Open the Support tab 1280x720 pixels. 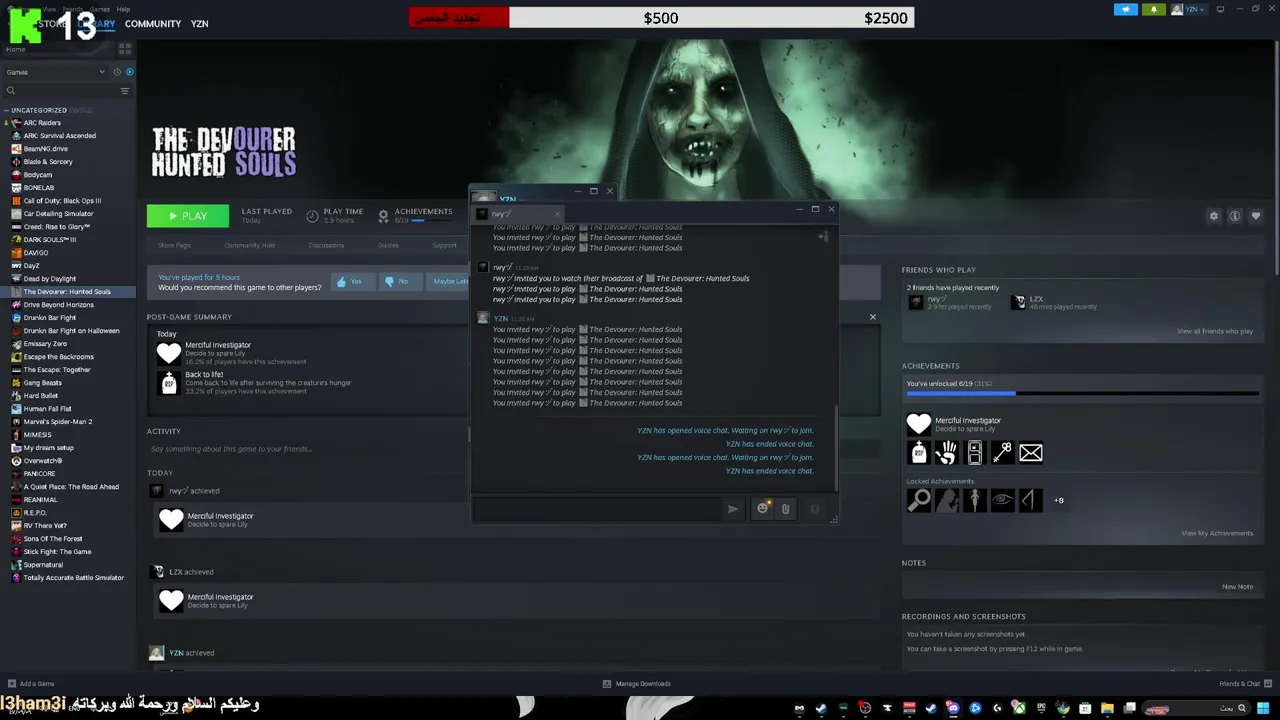click(x=444, y=246)
